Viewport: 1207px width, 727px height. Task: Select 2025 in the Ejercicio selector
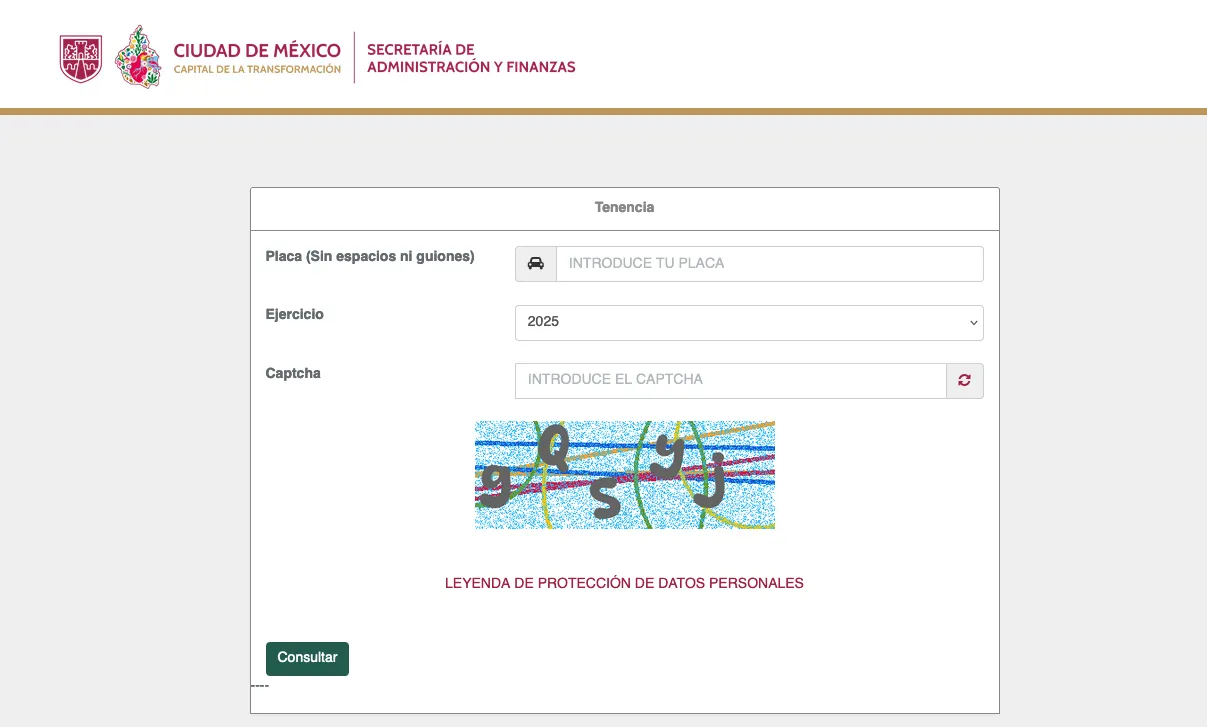(x=748, y=322)
